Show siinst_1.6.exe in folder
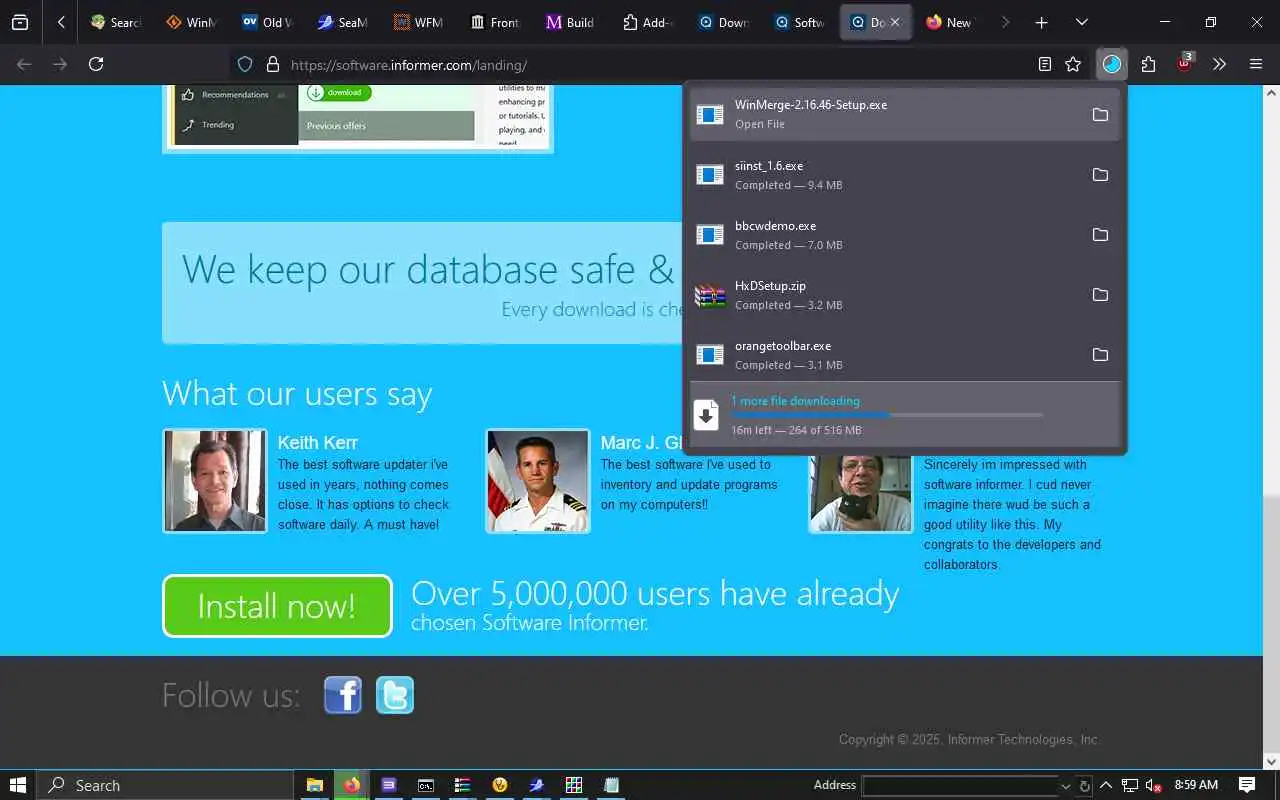The height and width of the screenshot is (800, 1280). click(1100, 174)
